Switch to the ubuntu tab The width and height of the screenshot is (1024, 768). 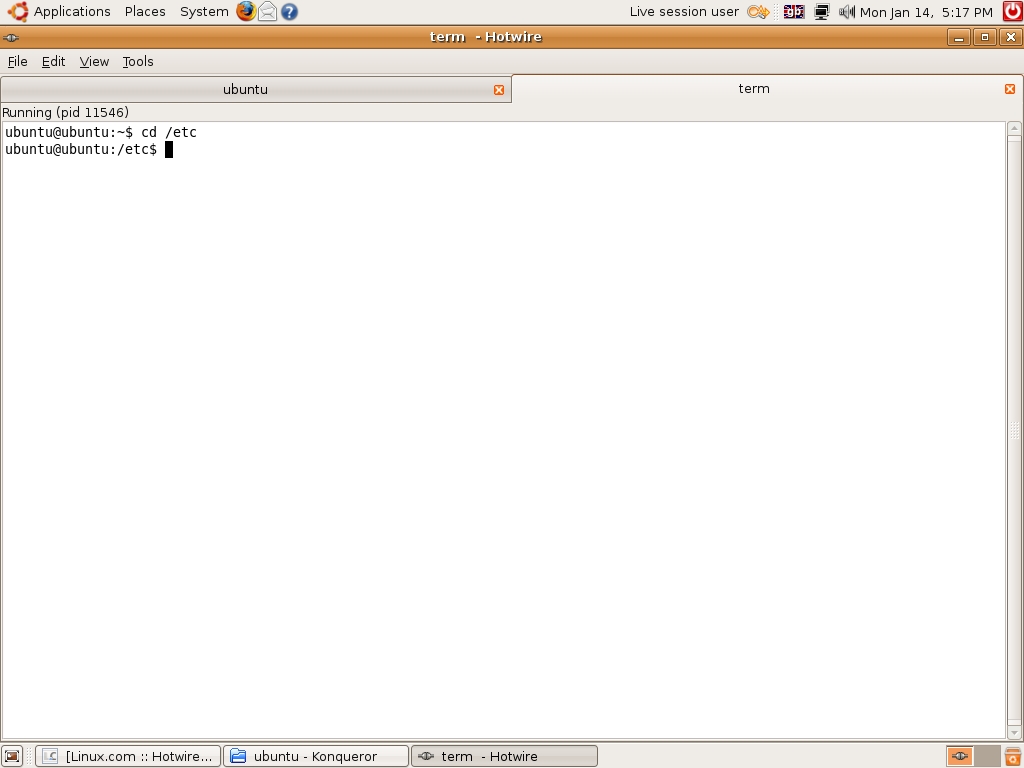coord(255,89)
